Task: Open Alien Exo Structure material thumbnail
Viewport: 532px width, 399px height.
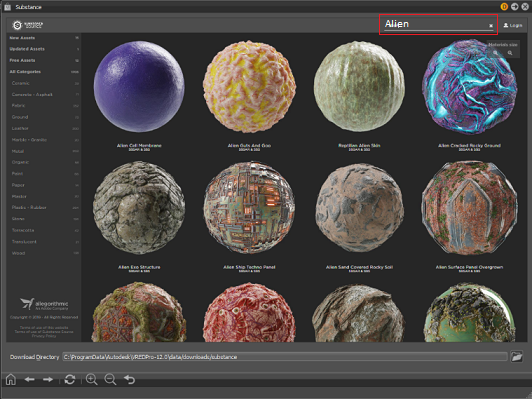Action: tap(139, 208)
